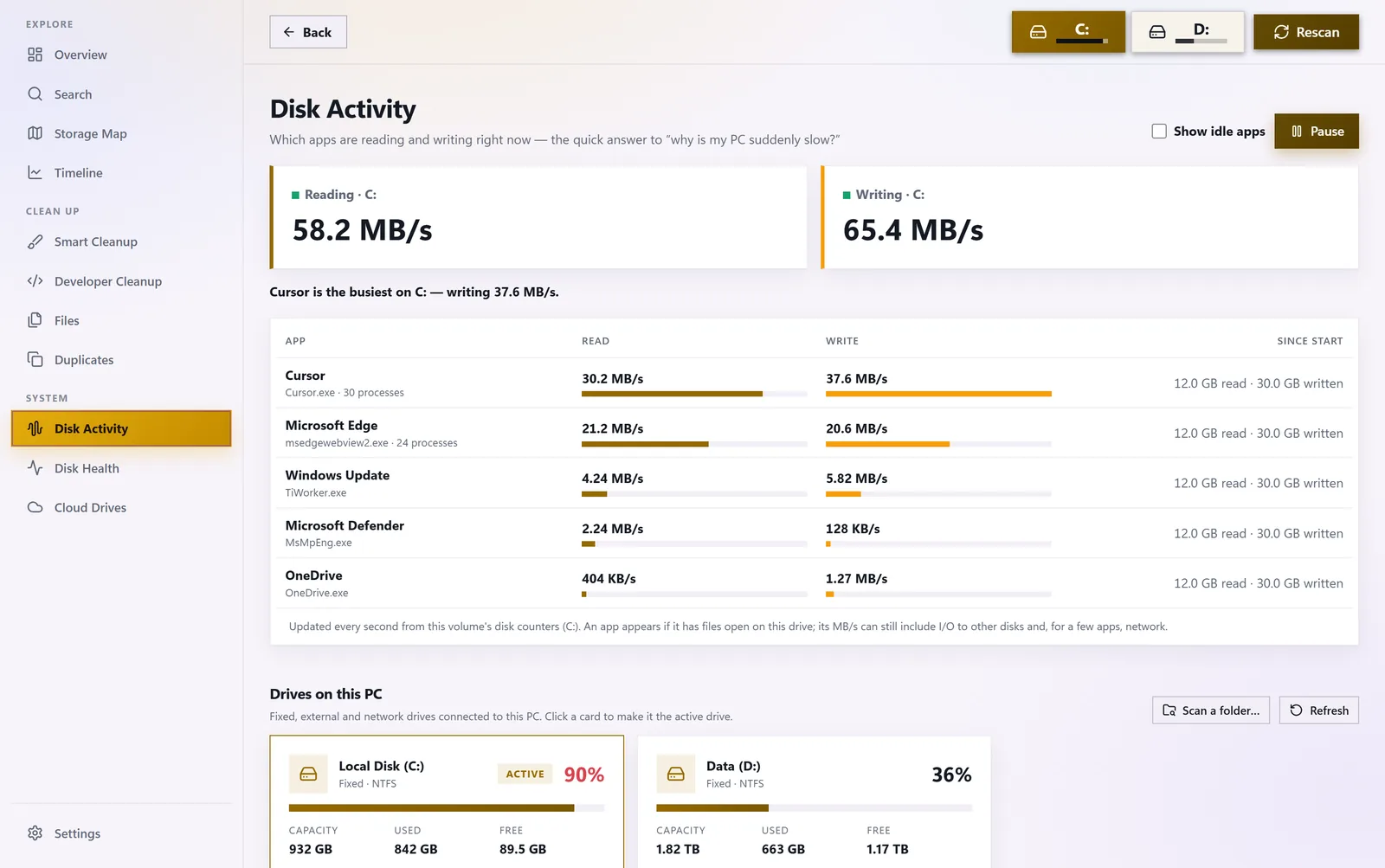Image resolution: width=1385 pixels, height=868 pixels.
Task: Open Disk Health pulse icon
Action: point(35,467)
